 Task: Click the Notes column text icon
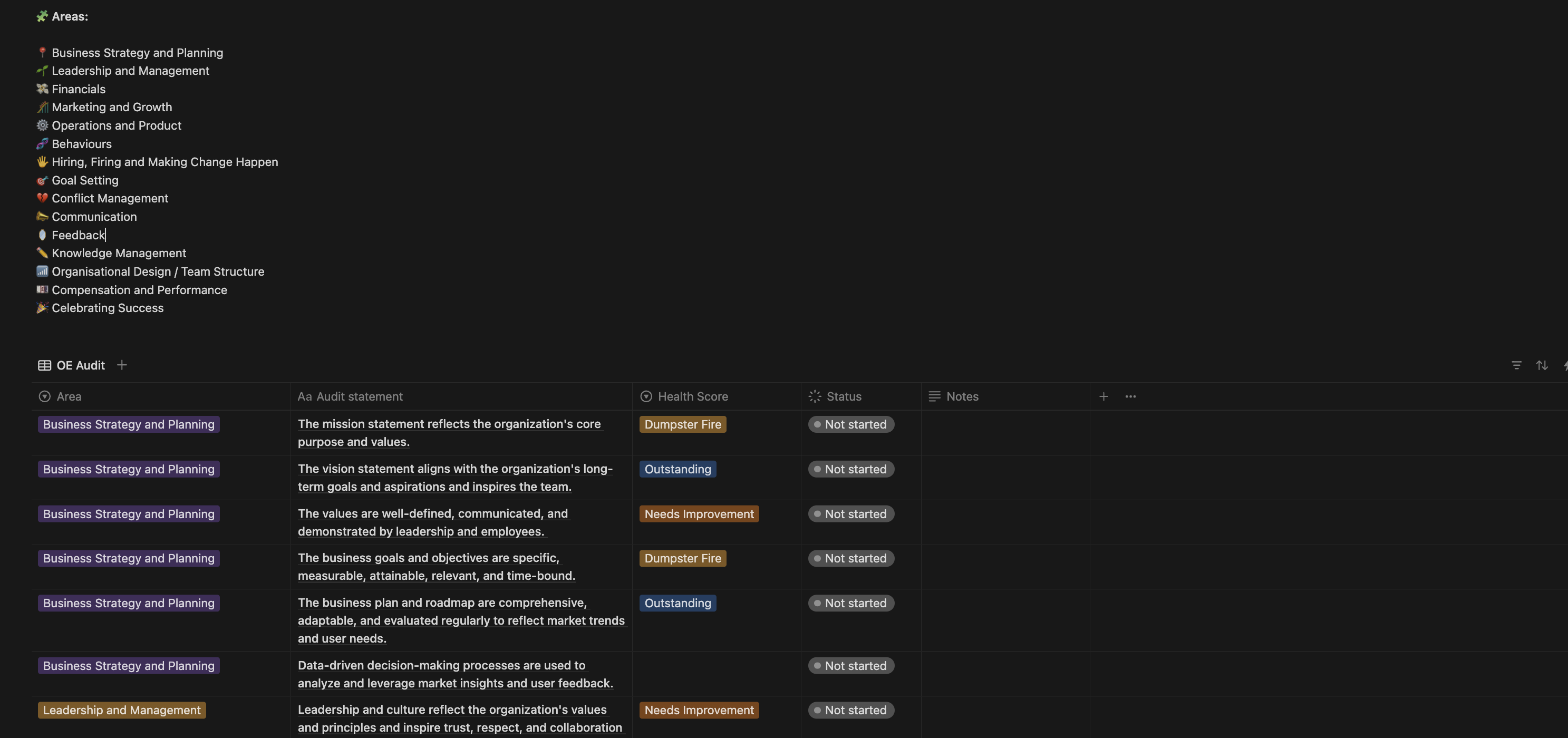click(934, 396)
